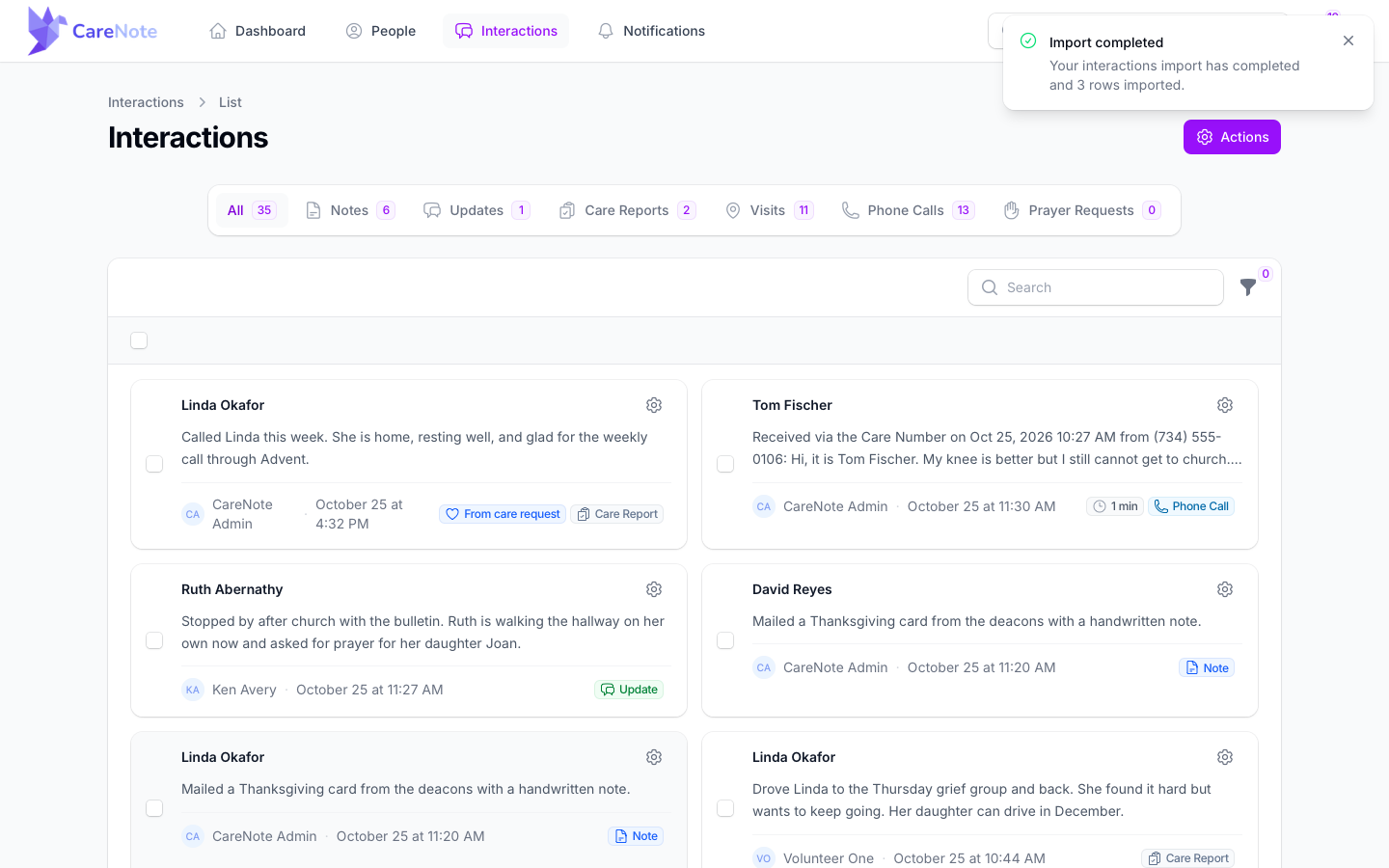
Task: Open gear menu on Ruth Abernathy card
Action: pyautogui.click(x=654, y=589)
